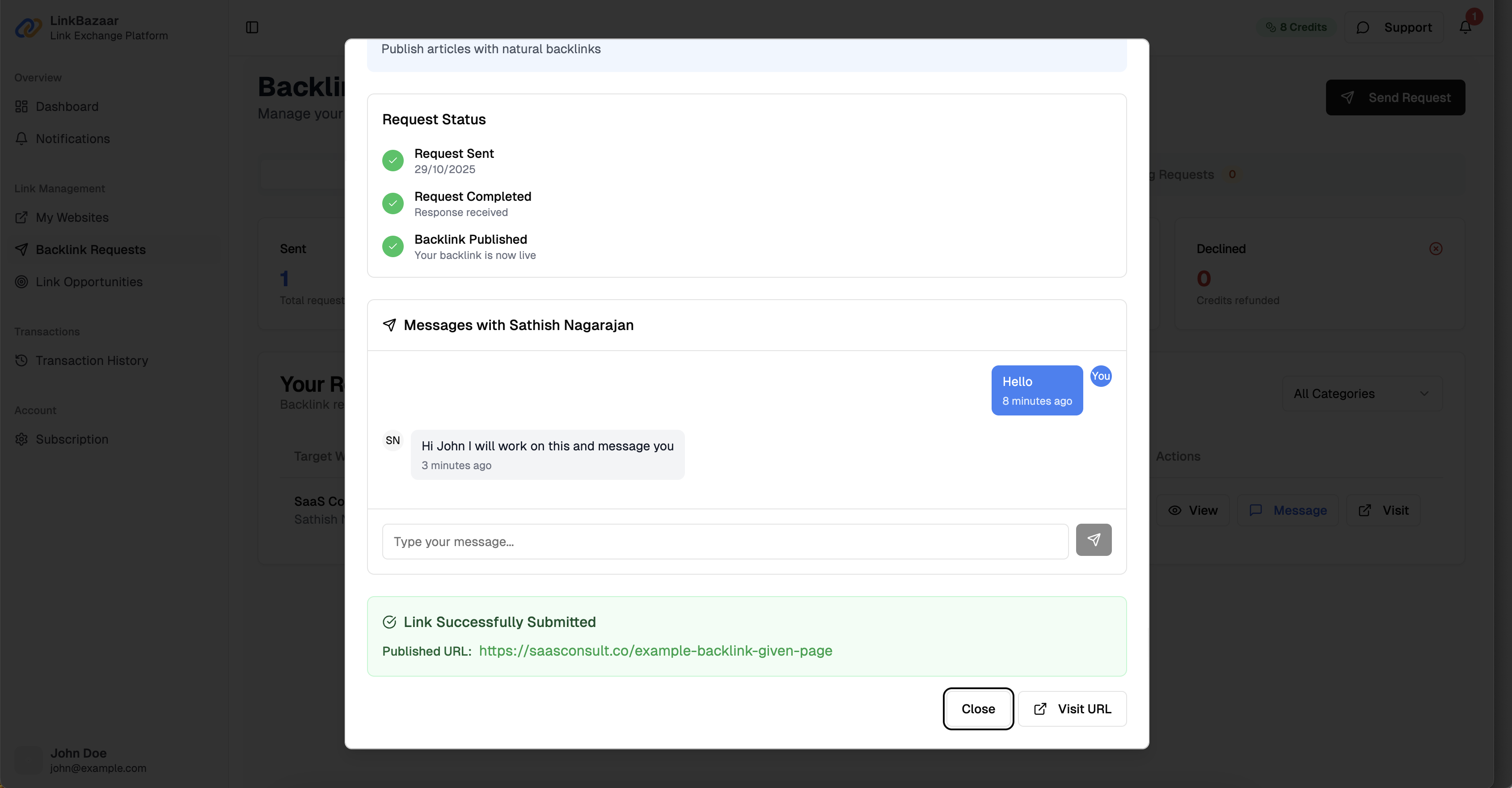Viewport: 1512px width, 788px height.
Task: Open Link Opportunities in sidebar
Action: pos(89,282)
